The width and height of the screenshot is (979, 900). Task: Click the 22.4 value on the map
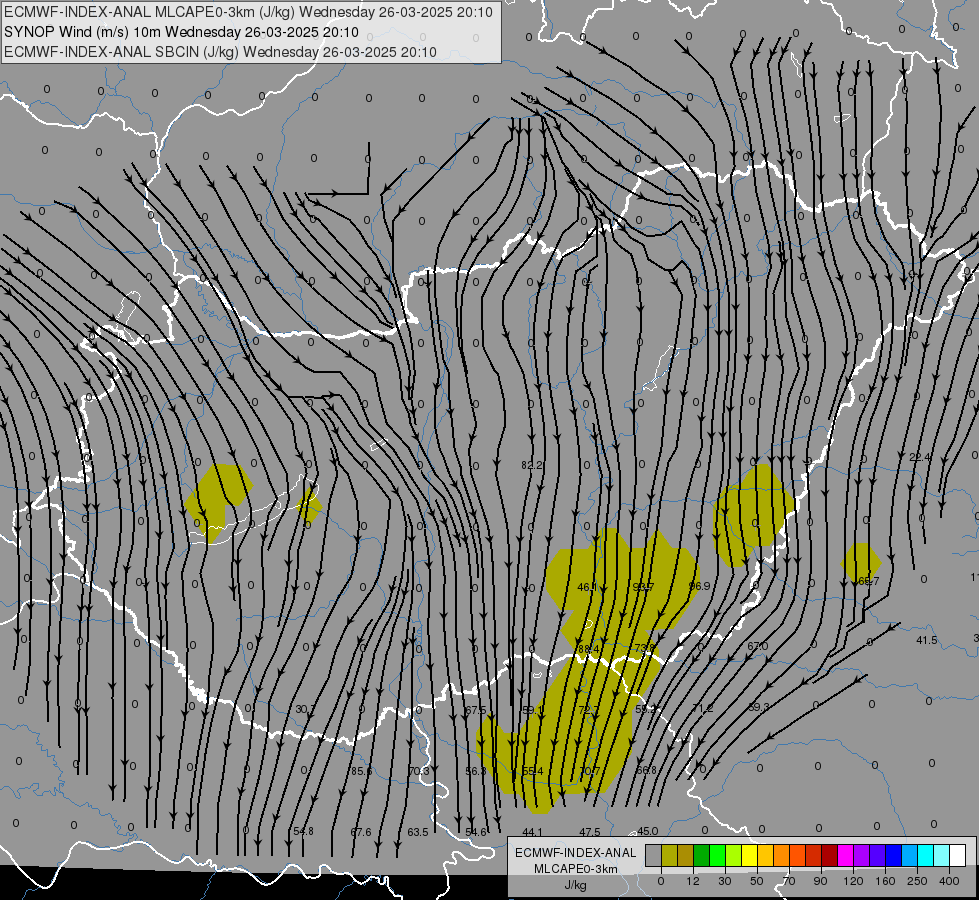pyautogui.click(x=920, y=457)
